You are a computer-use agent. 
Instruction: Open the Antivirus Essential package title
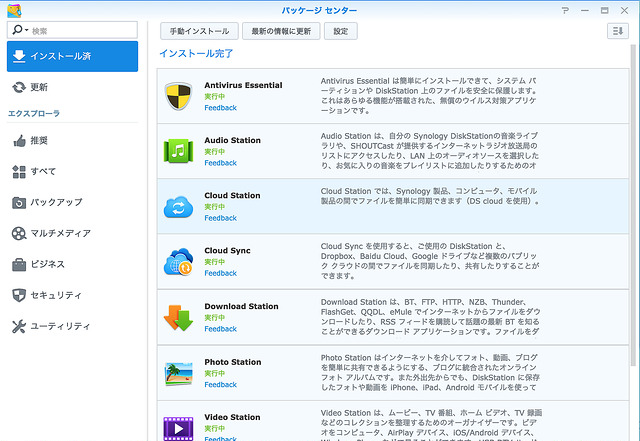pyautogui.click(x=243, y=85)
